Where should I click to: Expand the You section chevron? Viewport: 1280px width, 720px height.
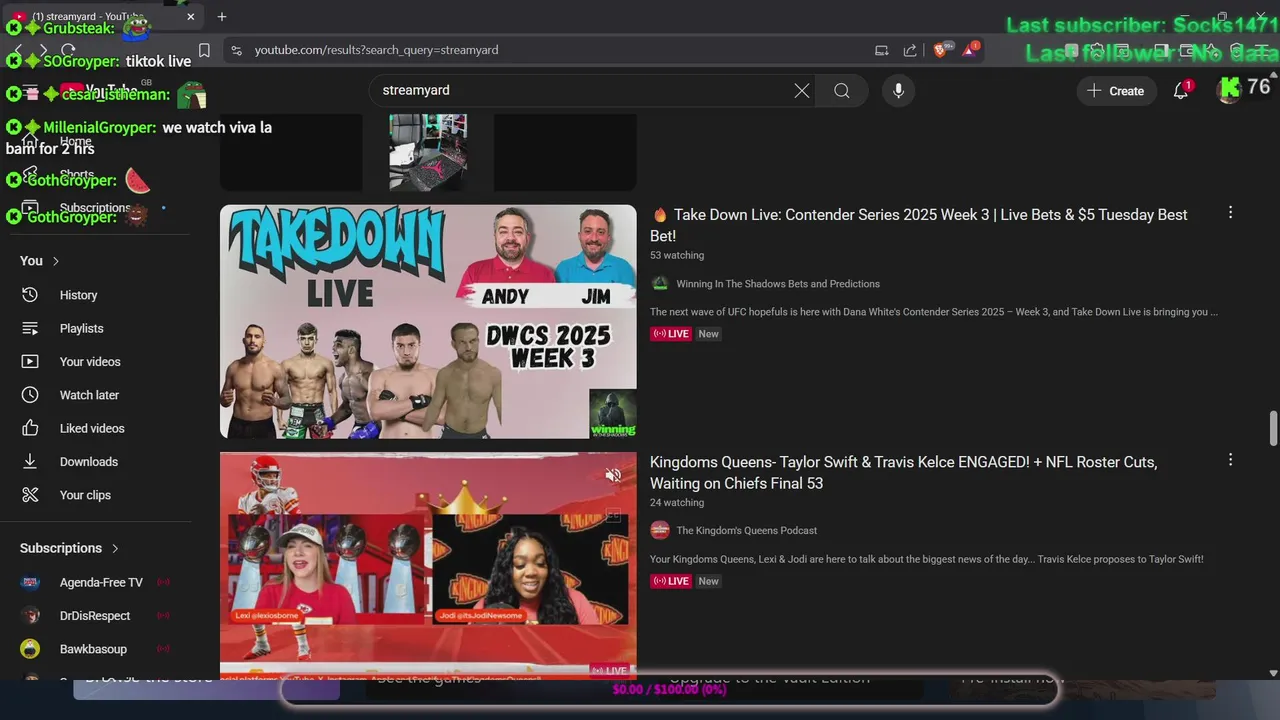pyautogui.click(x=56, y=261)
